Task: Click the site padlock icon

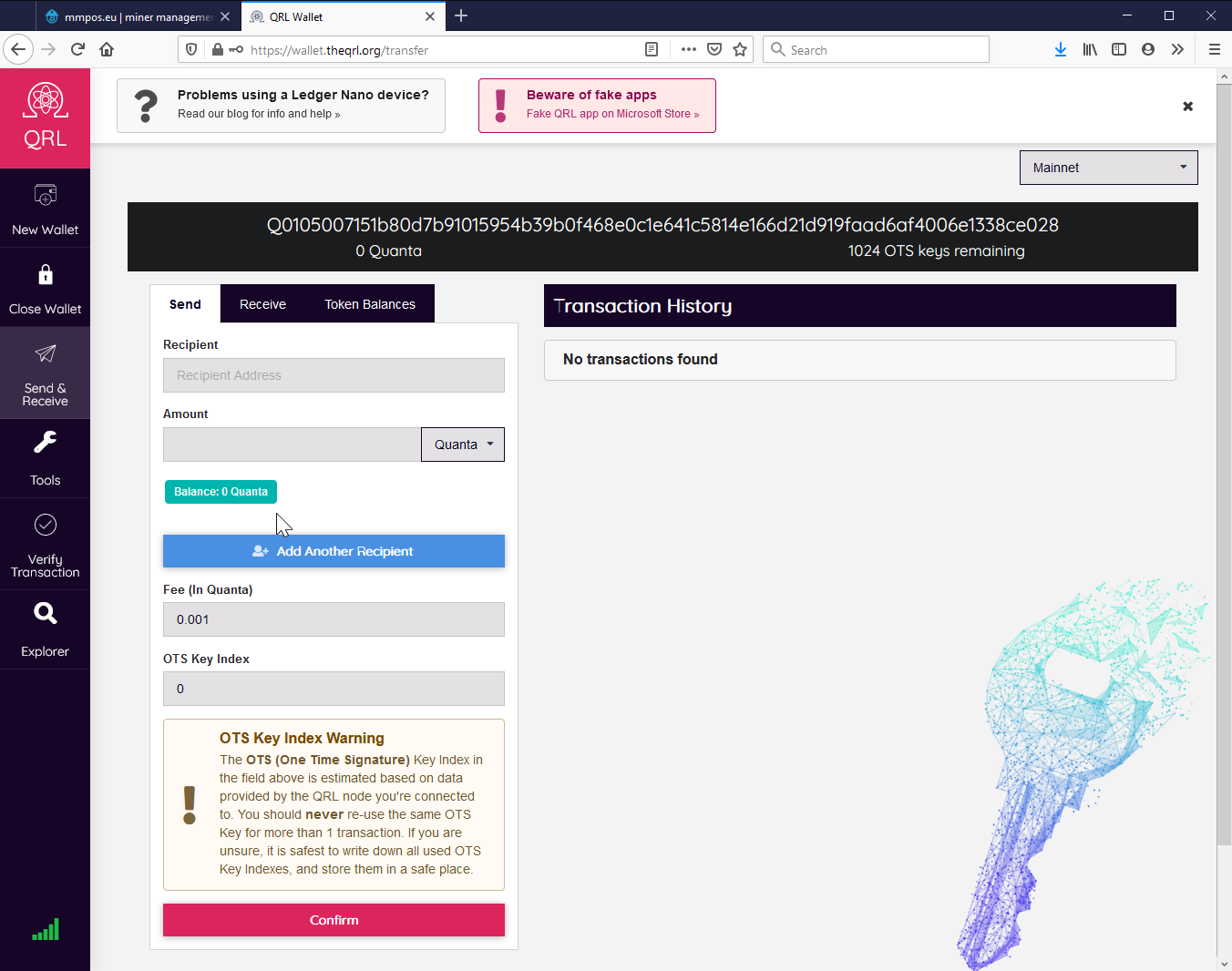Action: 217,49
